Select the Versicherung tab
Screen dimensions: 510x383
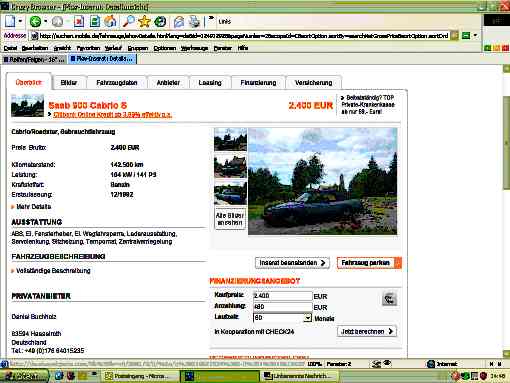[x=313, y=82]
